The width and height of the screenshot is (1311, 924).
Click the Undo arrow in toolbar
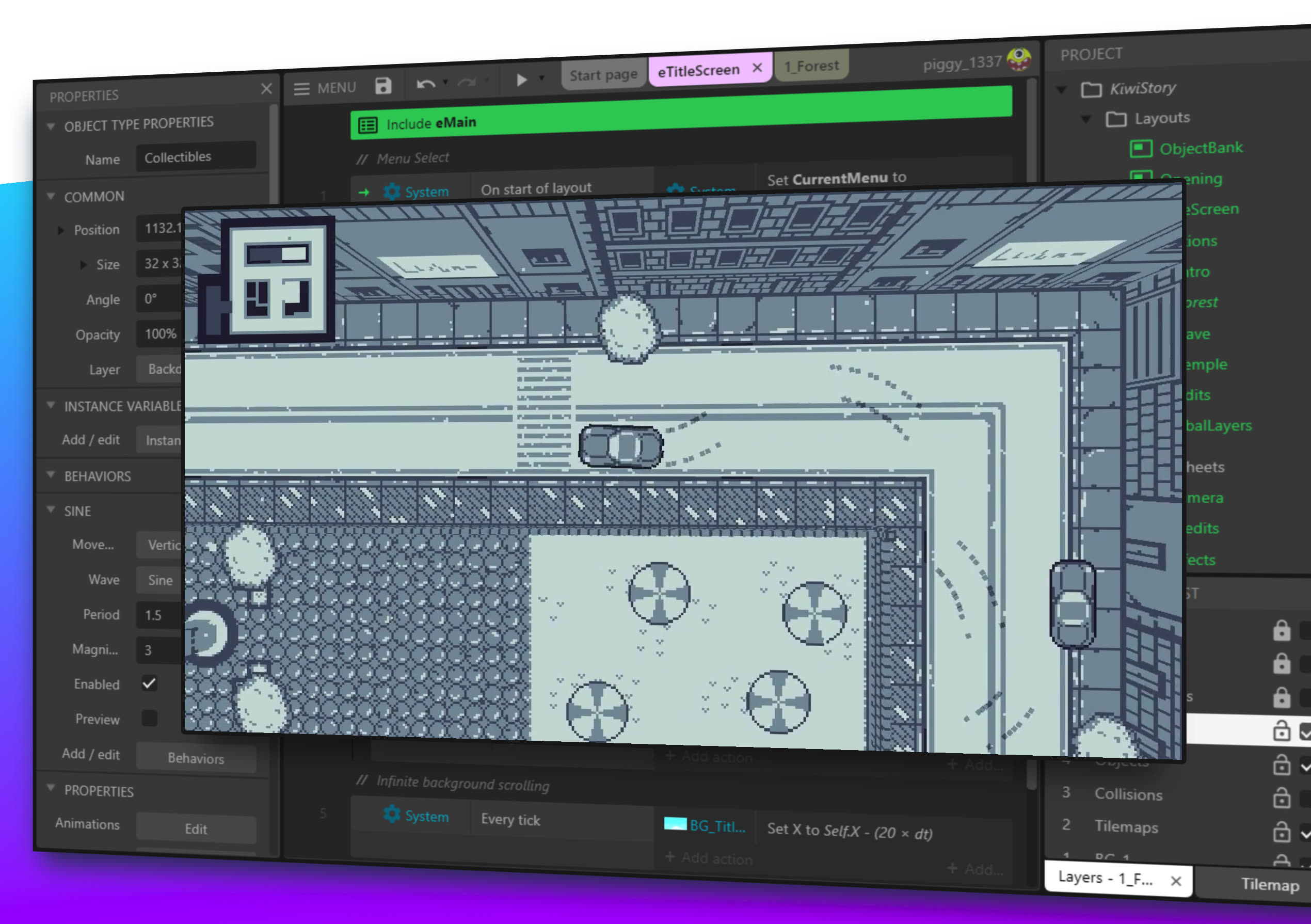coord(425,85)
